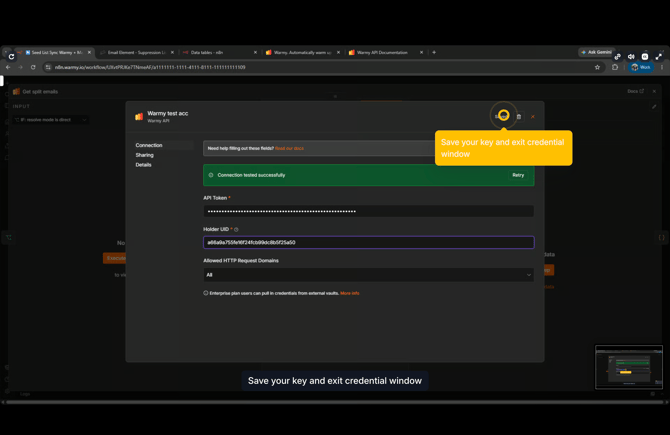Toggle the video speaker volume icon

[x=631, y=56]
